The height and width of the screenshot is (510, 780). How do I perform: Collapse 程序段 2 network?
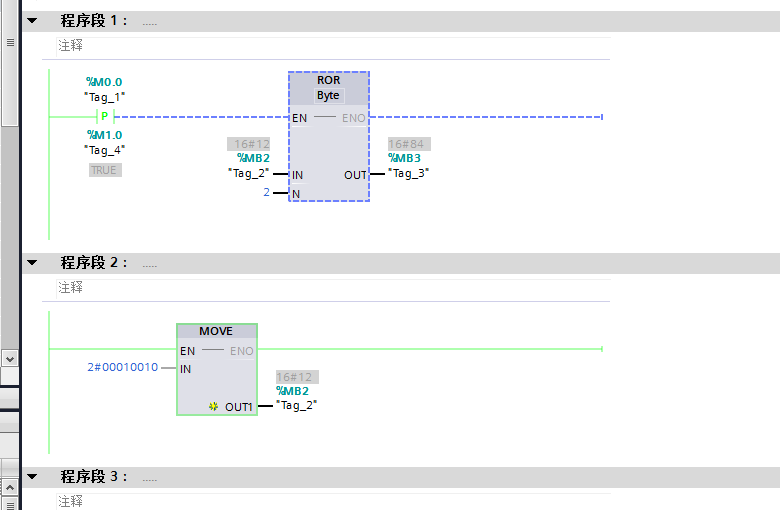(x=32, y=263)
